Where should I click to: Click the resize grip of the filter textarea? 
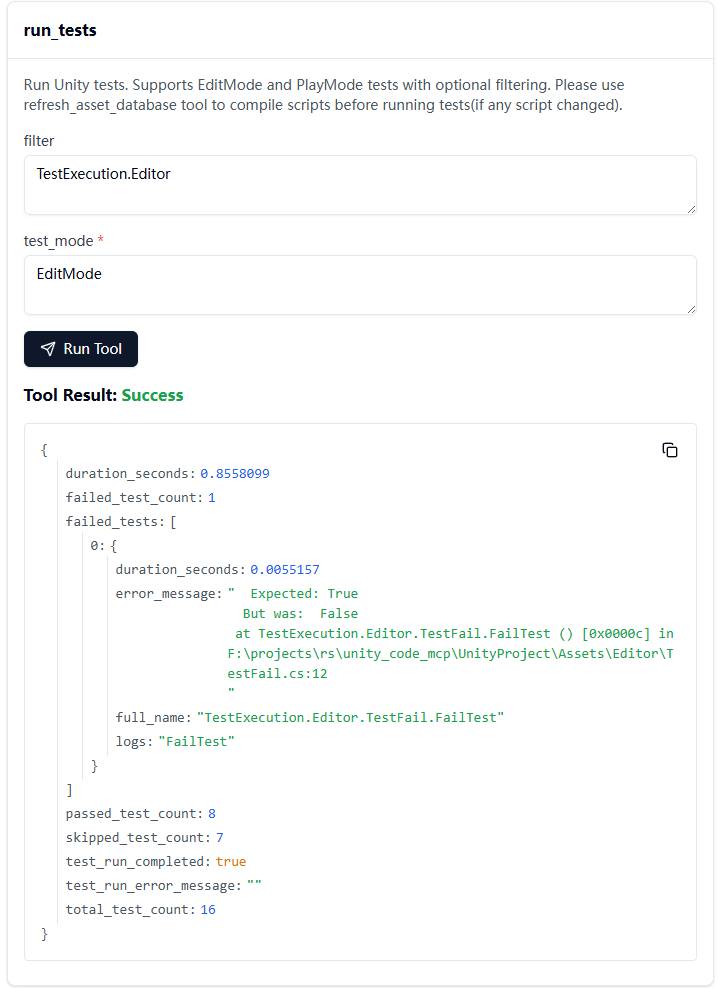pyautogui.click(x=691, y=208)
